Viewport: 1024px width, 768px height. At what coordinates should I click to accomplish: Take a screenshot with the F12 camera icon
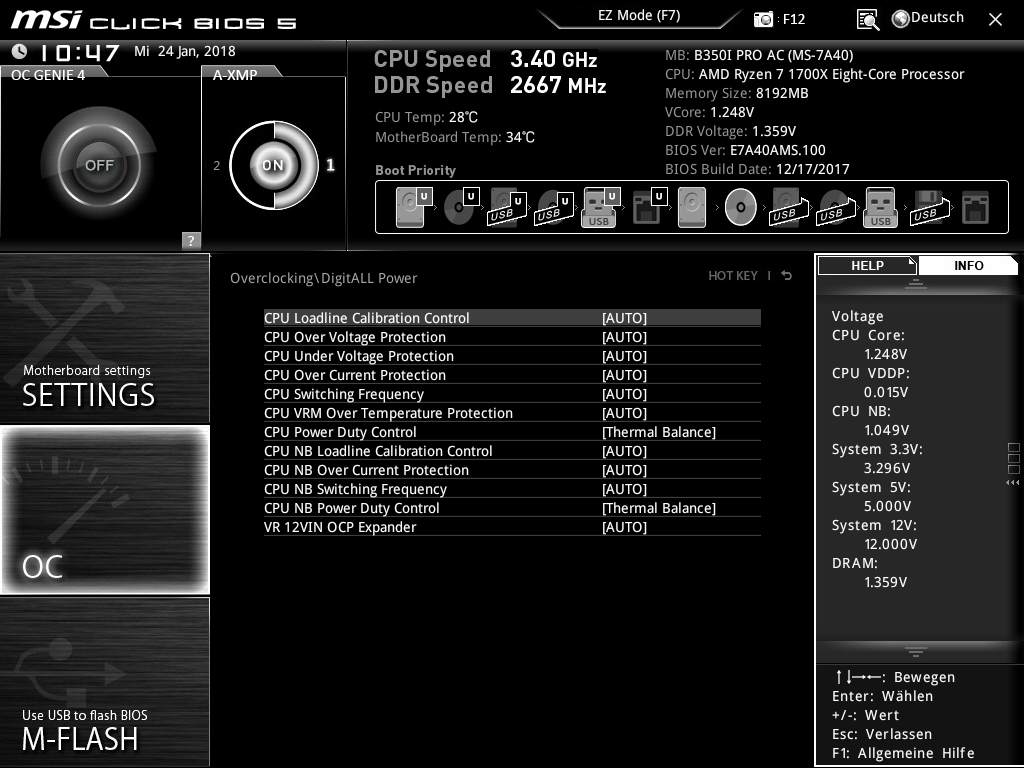(763, 19)
